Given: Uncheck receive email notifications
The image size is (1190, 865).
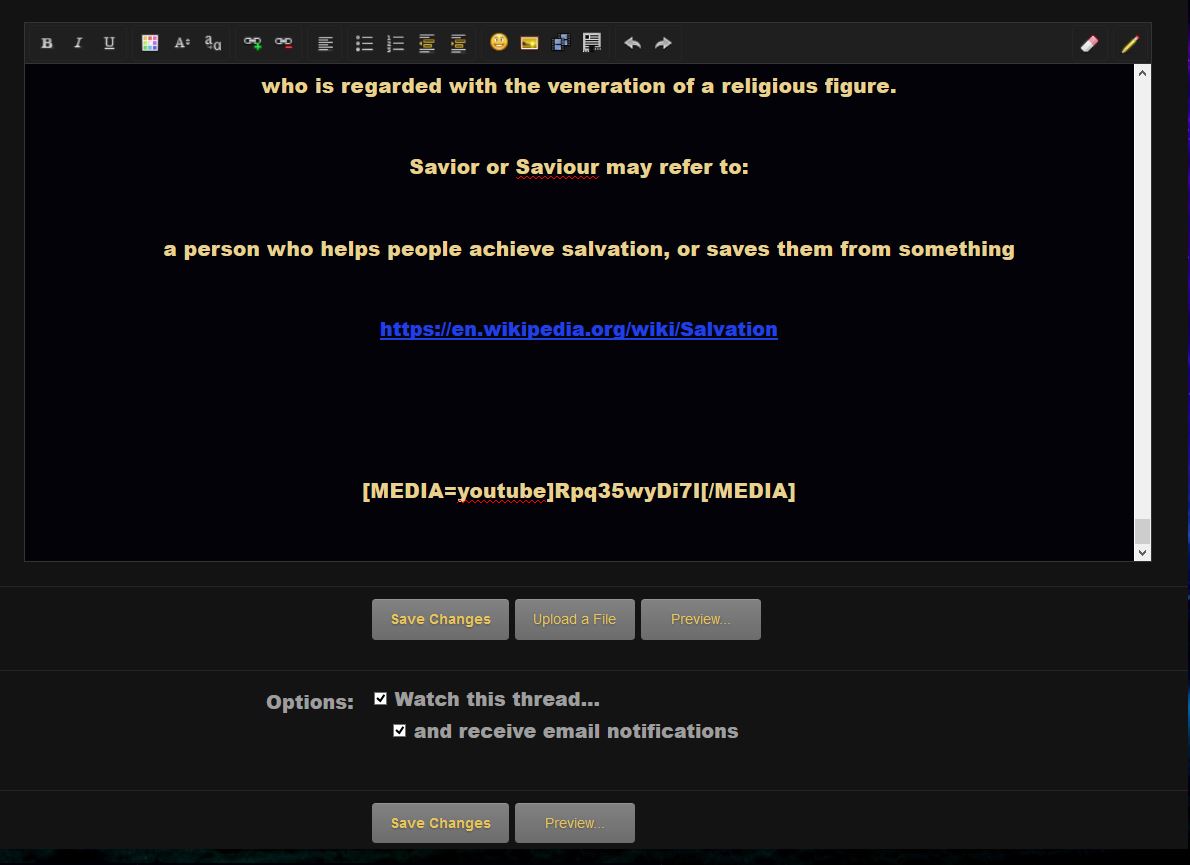Looking at the screenshot, I should click(400, 731).
